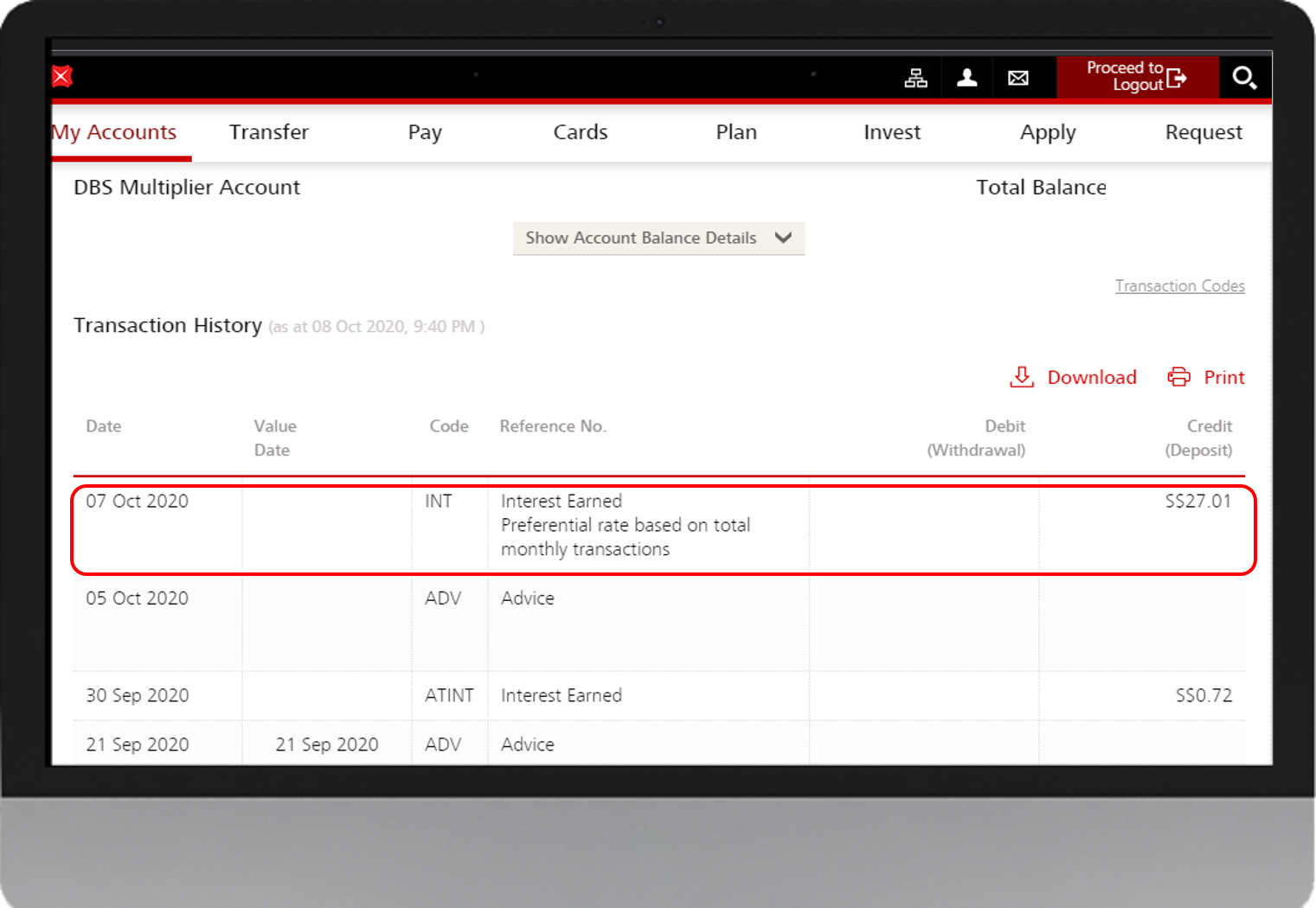This screenshot has width=1316, height=908.
Task: Click the search magnifier icon
Action: pyautogui.click(x=1245, y=78)
